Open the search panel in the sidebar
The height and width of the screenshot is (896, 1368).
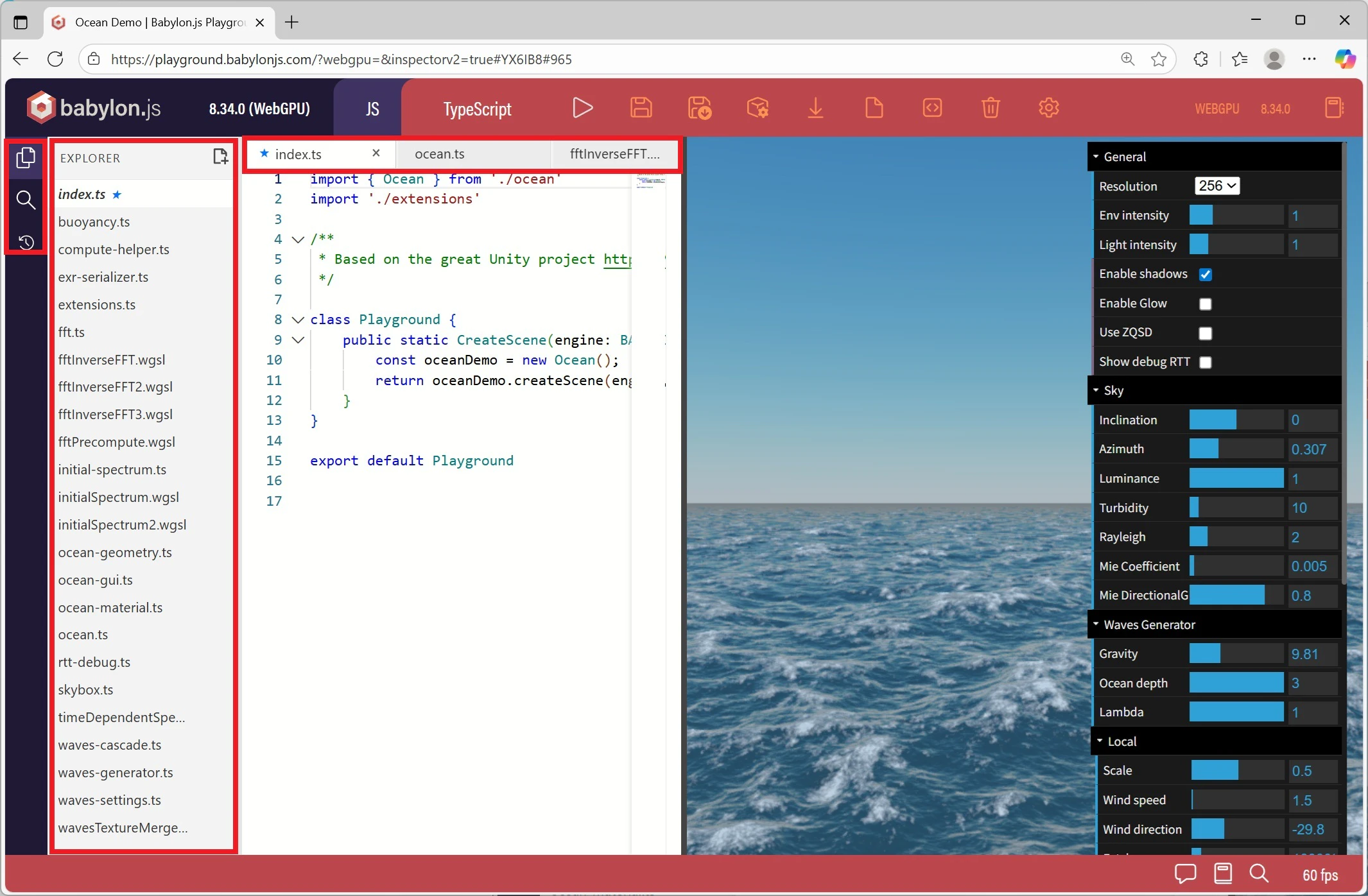click(x=26, y=200)
